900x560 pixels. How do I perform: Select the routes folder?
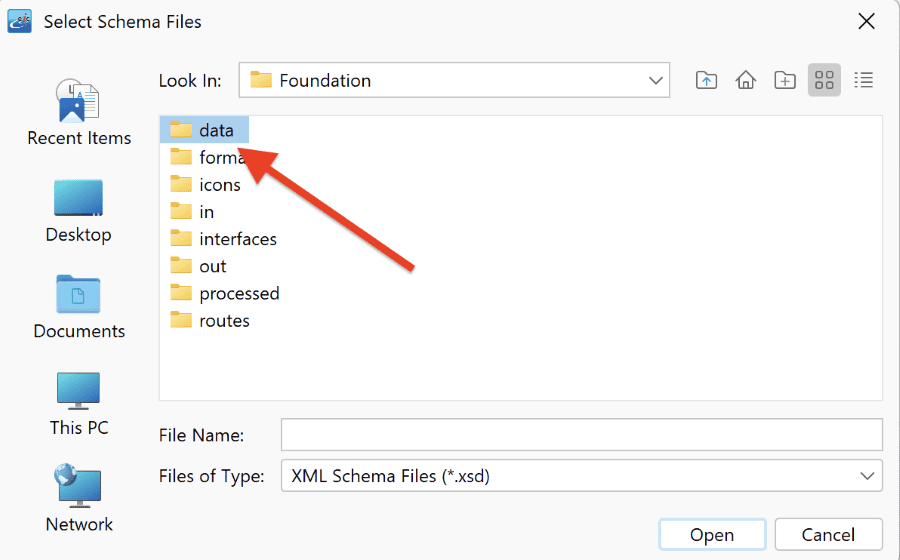click(x=210, y=320)
